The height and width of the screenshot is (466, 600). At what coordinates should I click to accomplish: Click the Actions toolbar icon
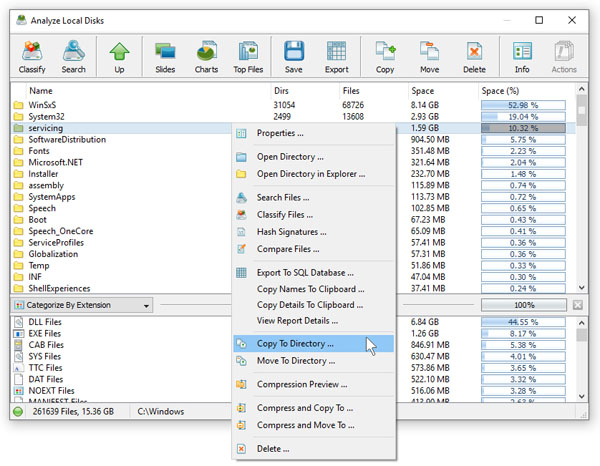(x=564, y=57)
